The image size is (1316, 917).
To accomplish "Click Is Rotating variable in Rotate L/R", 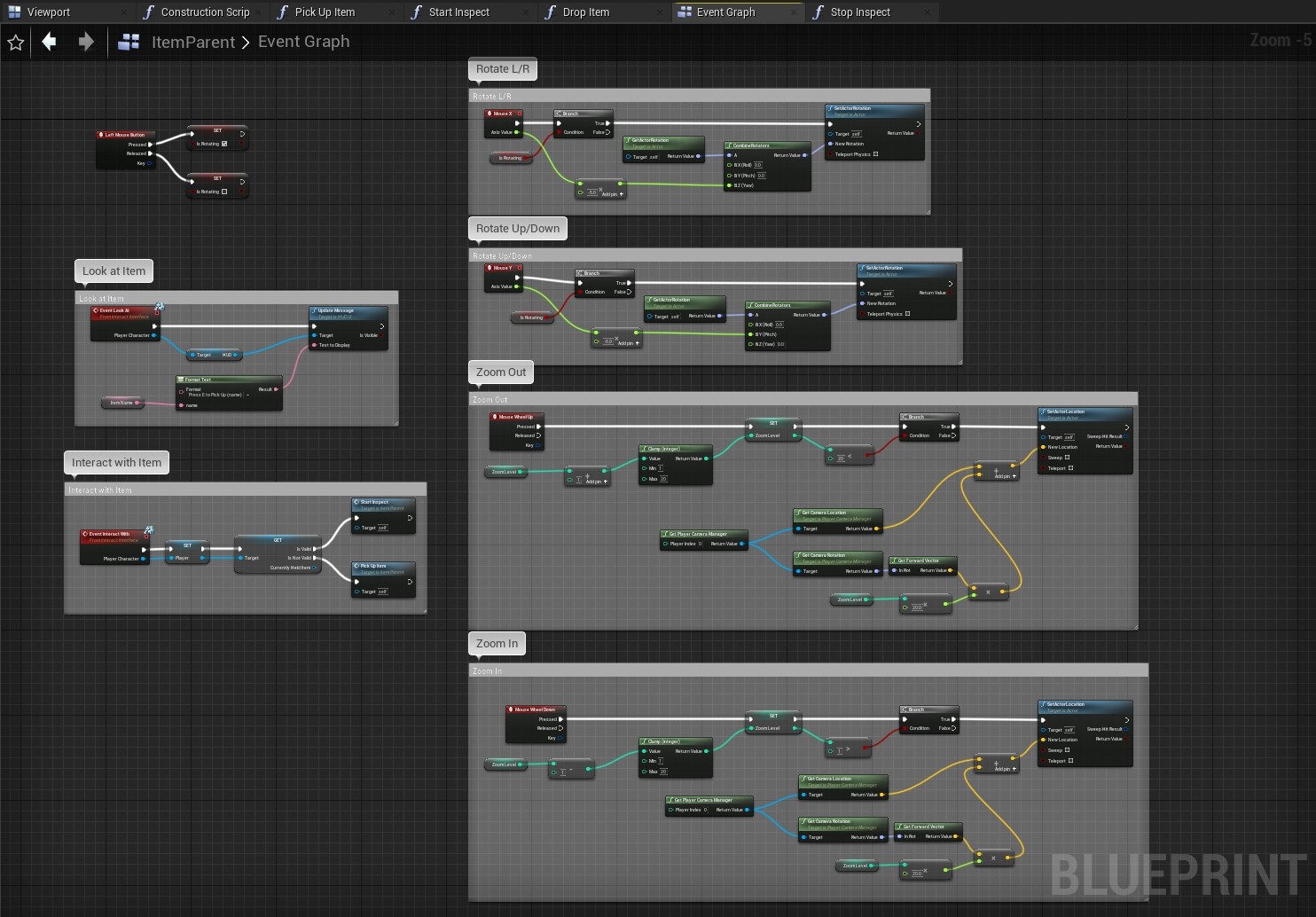I will tap(512, 158).
